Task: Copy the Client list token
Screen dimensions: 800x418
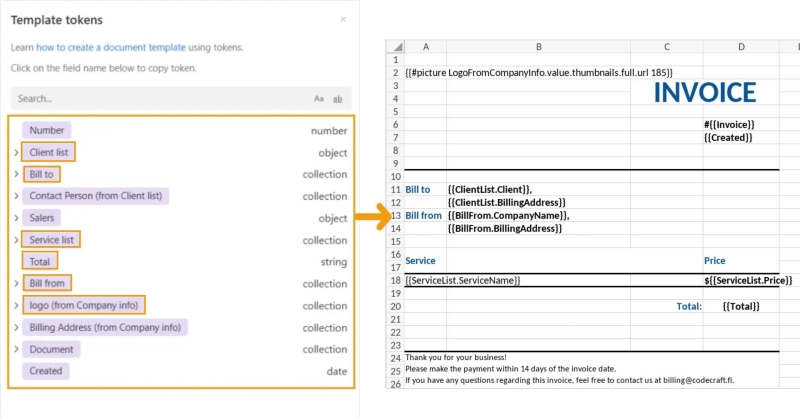Action: coord(48,152)
